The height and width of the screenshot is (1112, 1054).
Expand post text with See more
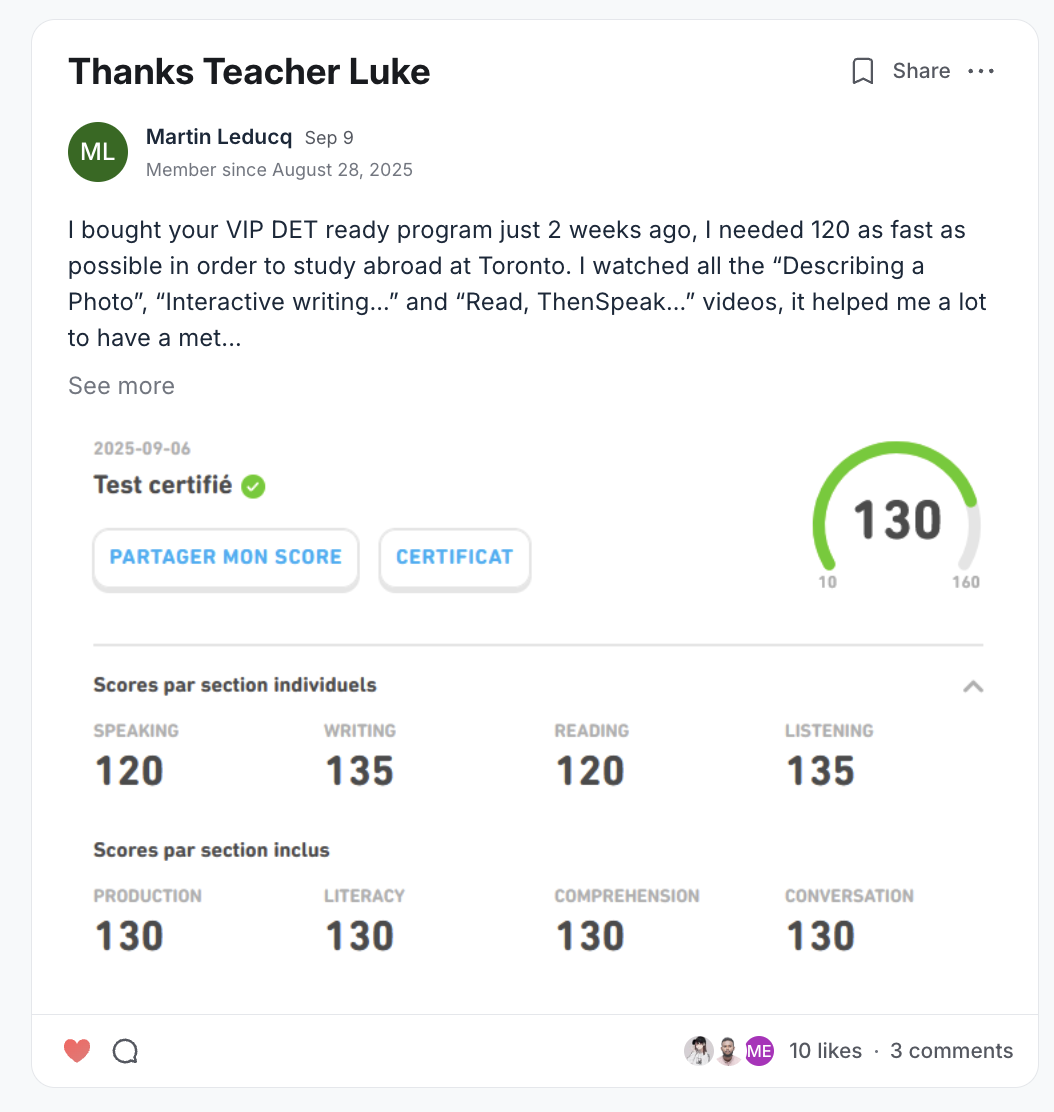(x=121, y=386)
